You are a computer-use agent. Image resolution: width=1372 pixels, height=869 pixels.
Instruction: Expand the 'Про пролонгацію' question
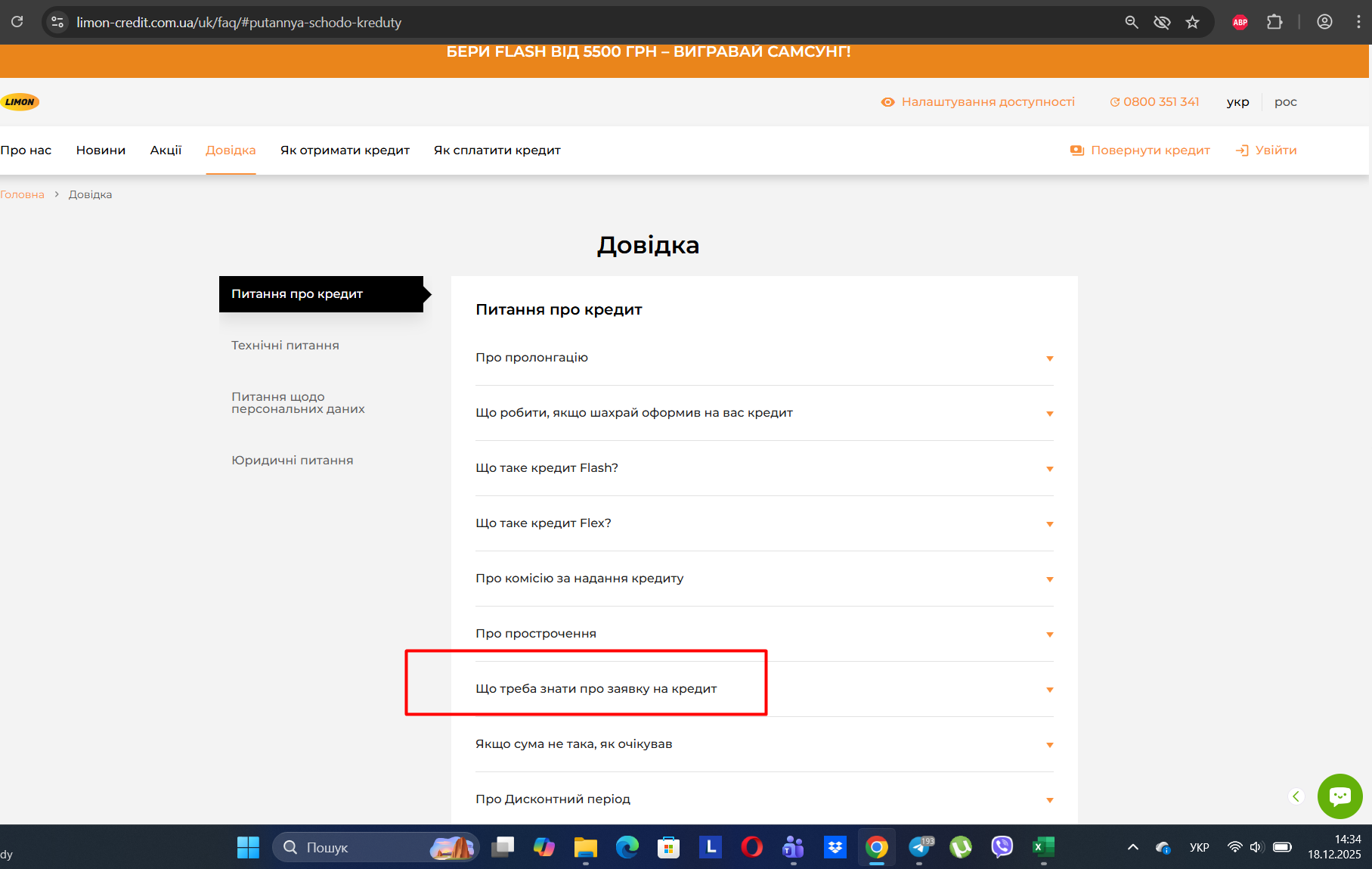764,358
